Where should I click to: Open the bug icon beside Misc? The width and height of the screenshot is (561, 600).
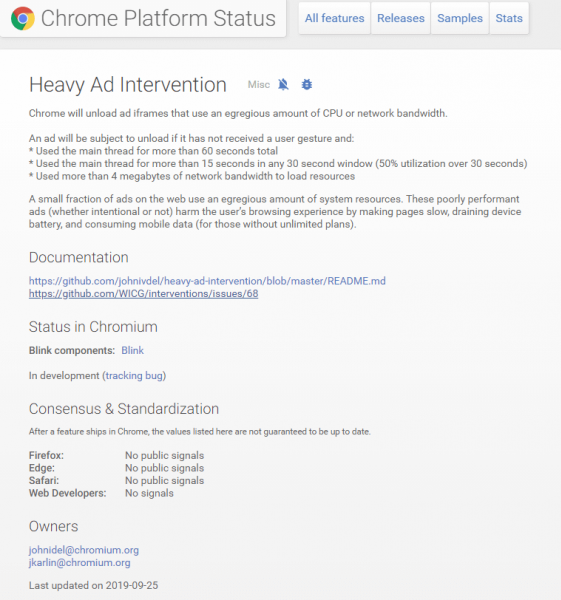(x=307, y=84)
